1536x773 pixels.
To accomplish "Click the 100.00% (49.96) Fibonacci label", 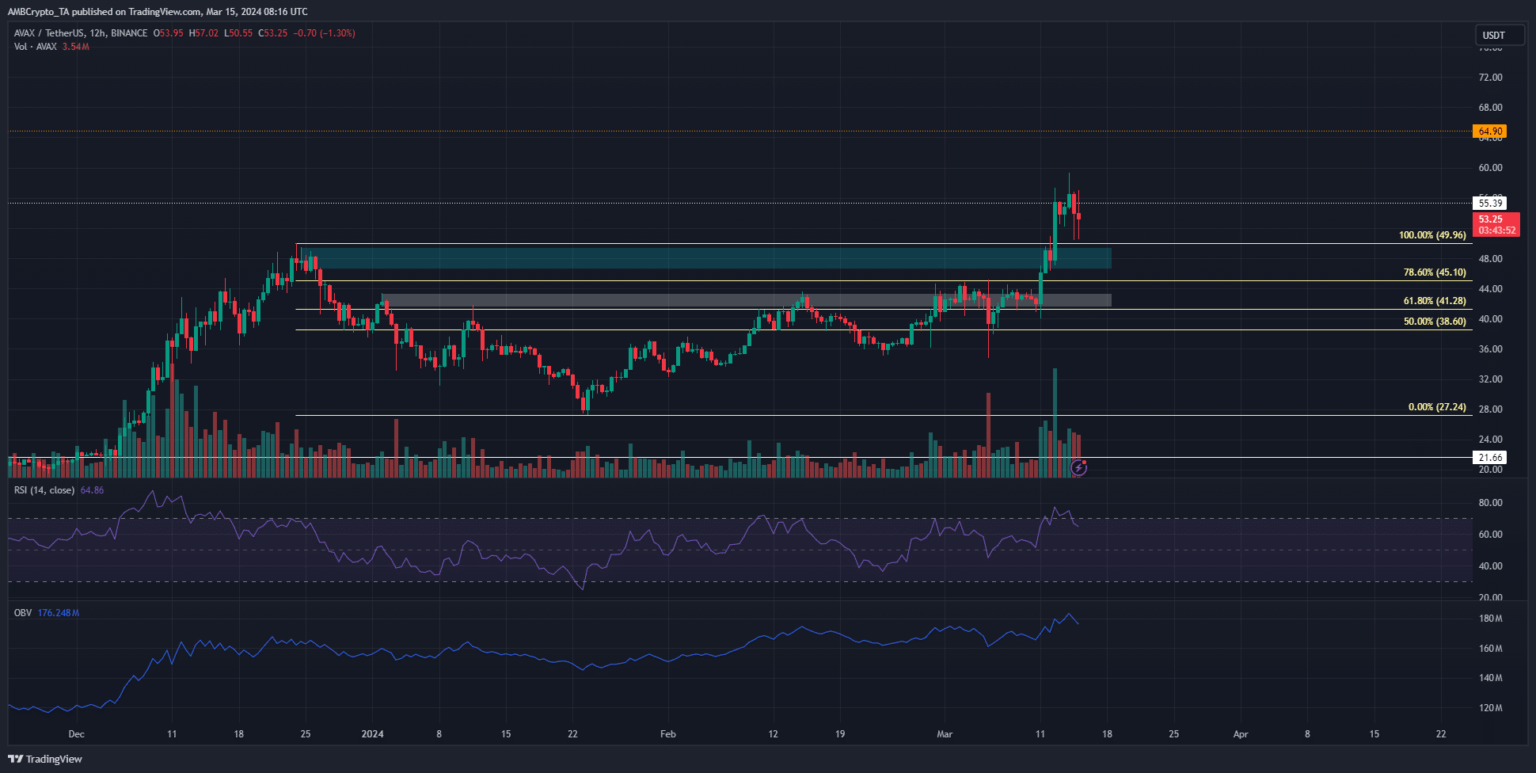I will (1433, 236).
